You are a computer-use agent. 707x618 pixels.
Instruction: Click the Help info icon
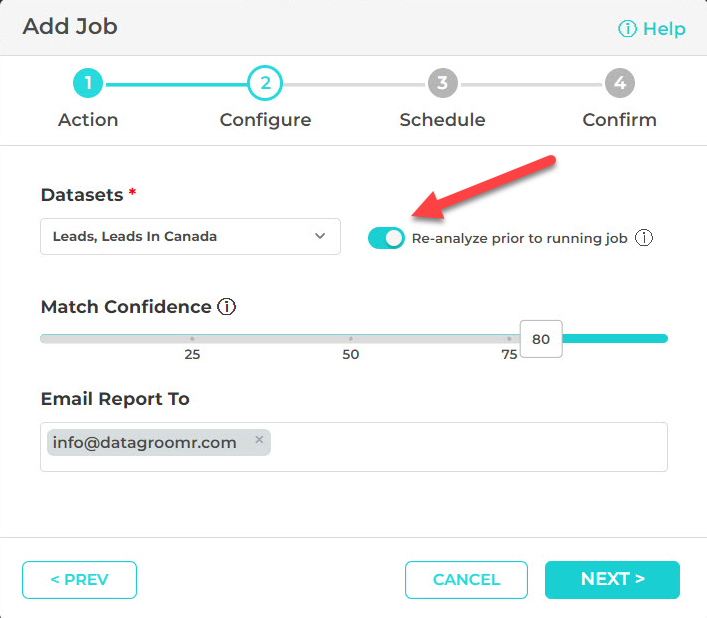(x=627, y=29)
